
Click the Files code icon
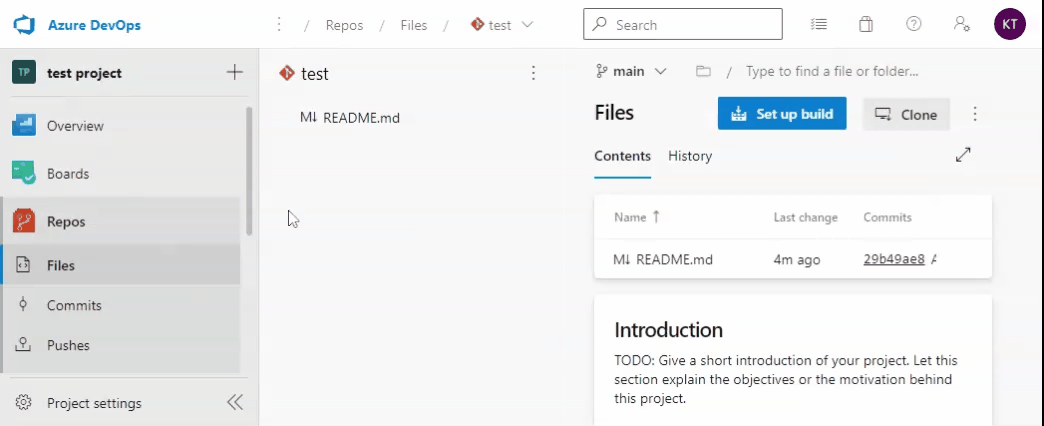point(23,265)
